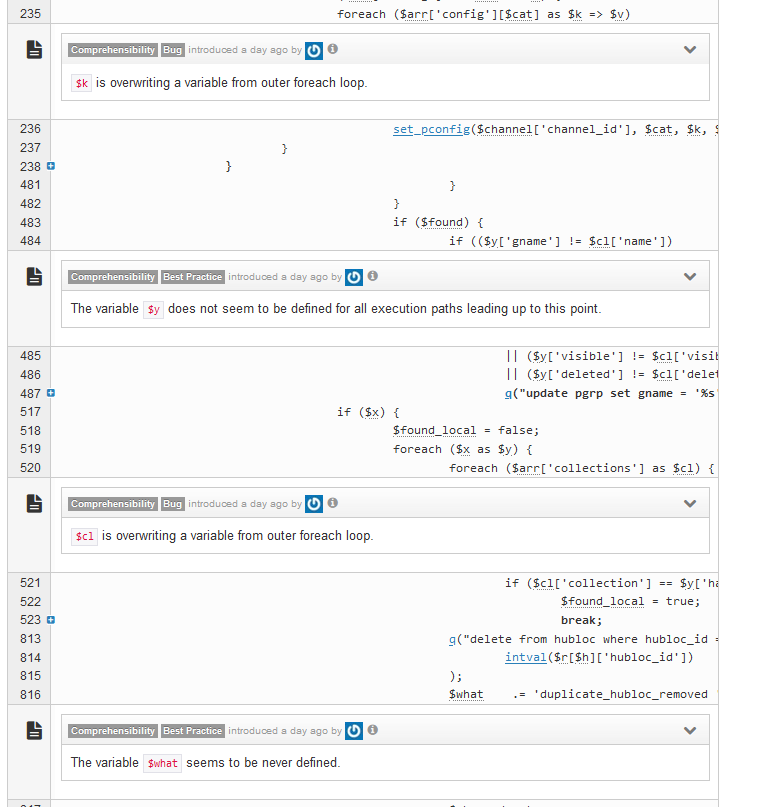Click the document icon beside the $cl issue

pyautogui.click(x=34, y=504)
